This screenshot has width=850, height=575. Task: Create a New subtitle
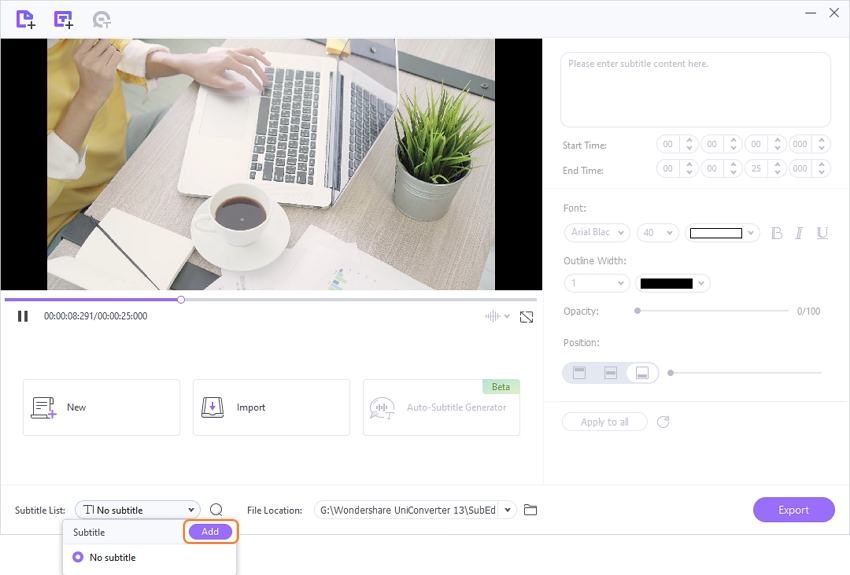101,408
